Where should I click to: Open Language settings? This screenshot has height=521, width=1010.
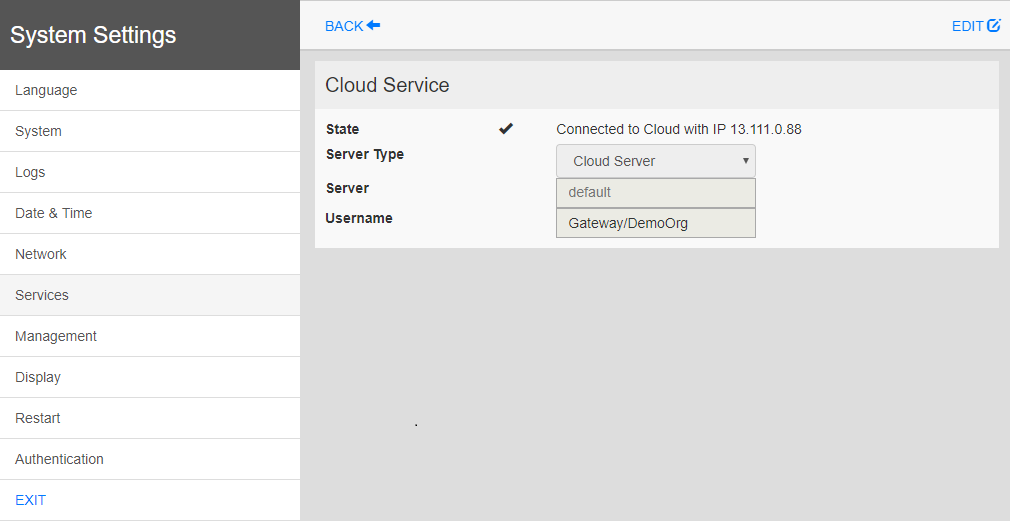click(x=150, y=90)
